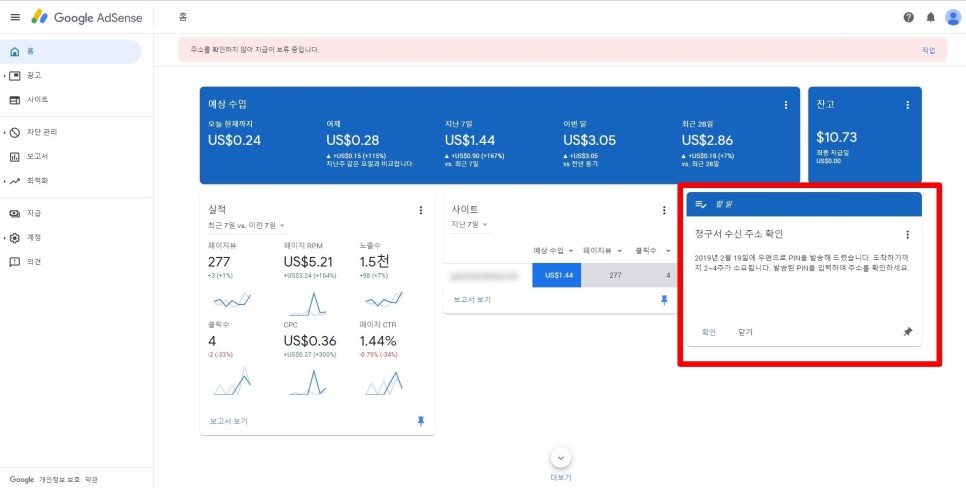Open the help question mark icon
Screen dimensions: 966x488
pos(909,17)
